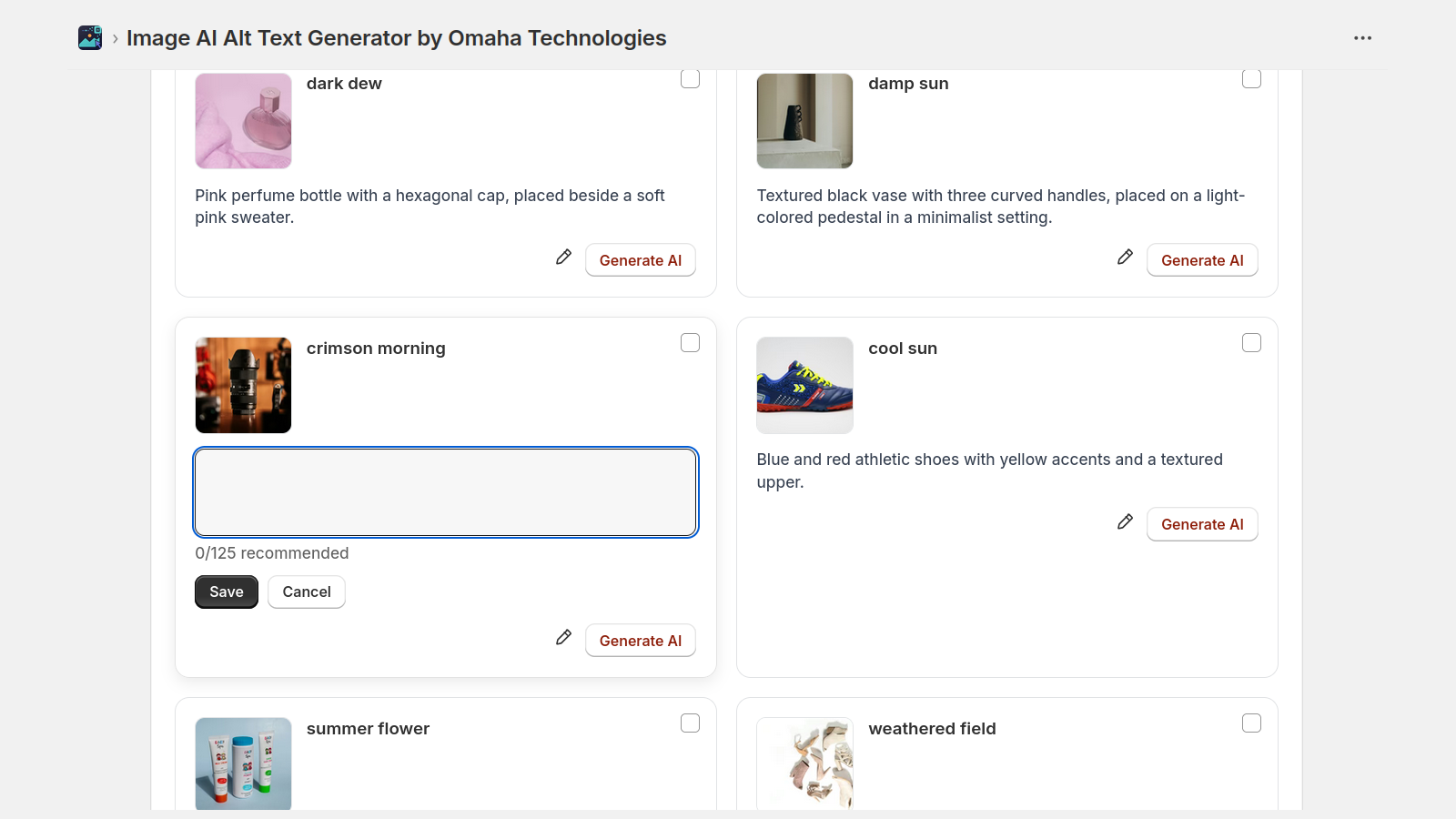This screenshot has height=819, width=1456.
Task: Select the summer flower checkbox
Action: click(x=691, y=723)
